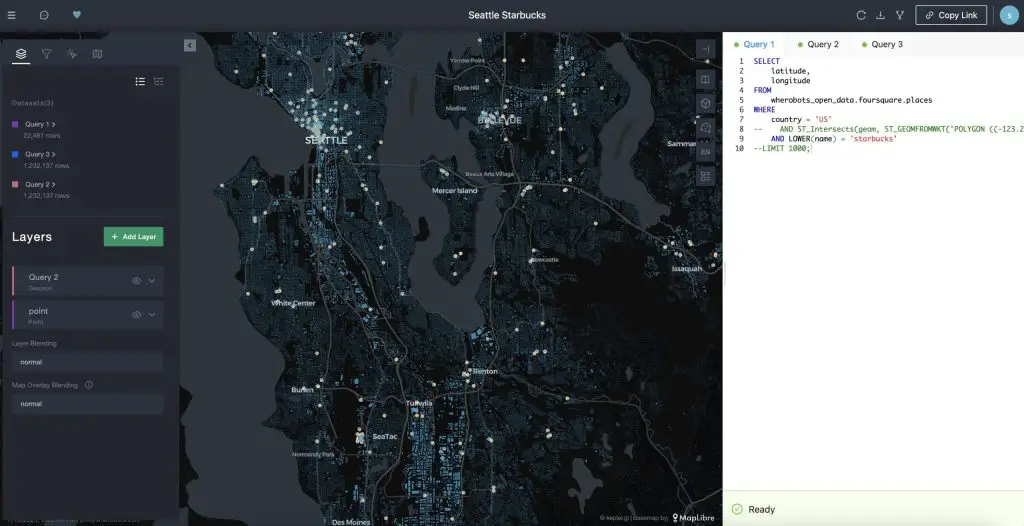The image size is (1024, 526).
Task: Open the Map Overlay Blending dropdown
Action: (x=87, y=404)
